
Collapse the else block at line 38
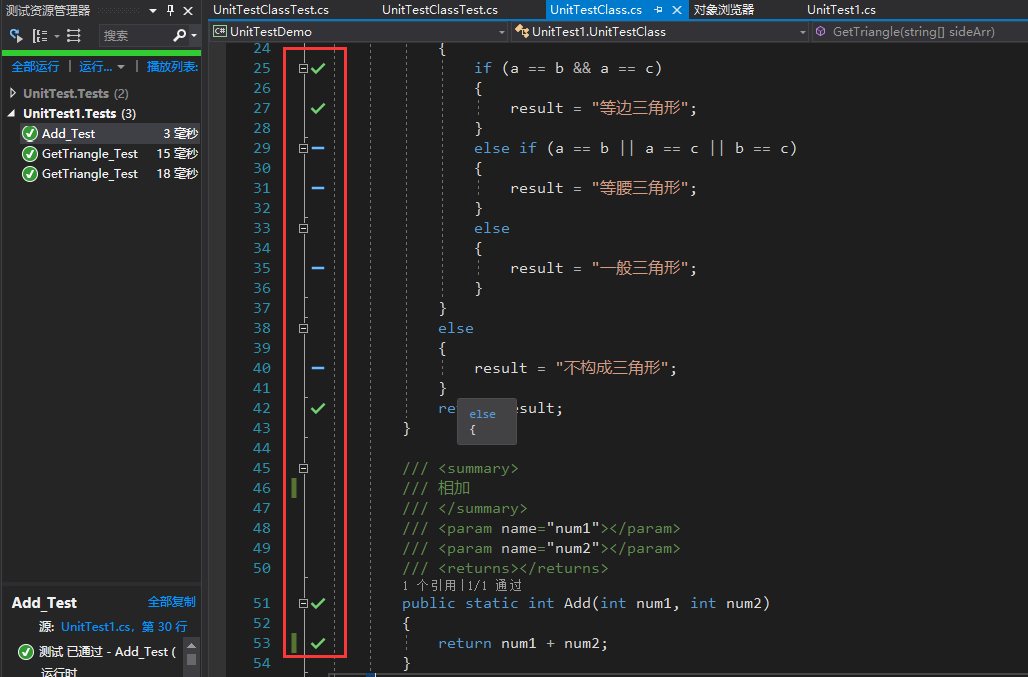[x=303, y=328]
